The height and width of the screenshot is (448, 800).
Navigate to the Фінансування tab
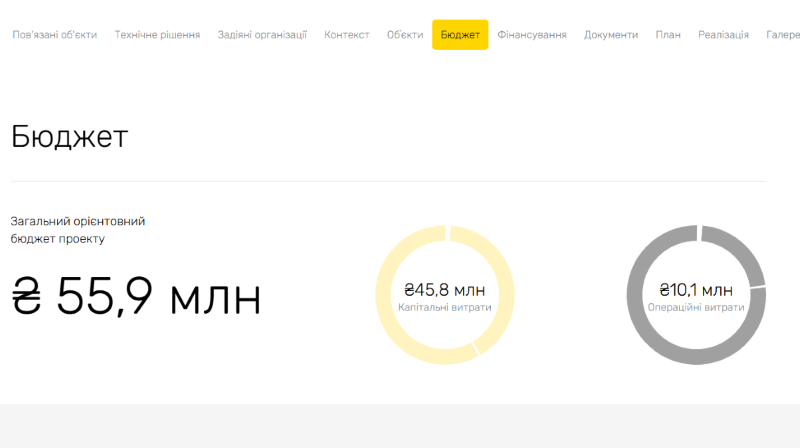[532, 34]
